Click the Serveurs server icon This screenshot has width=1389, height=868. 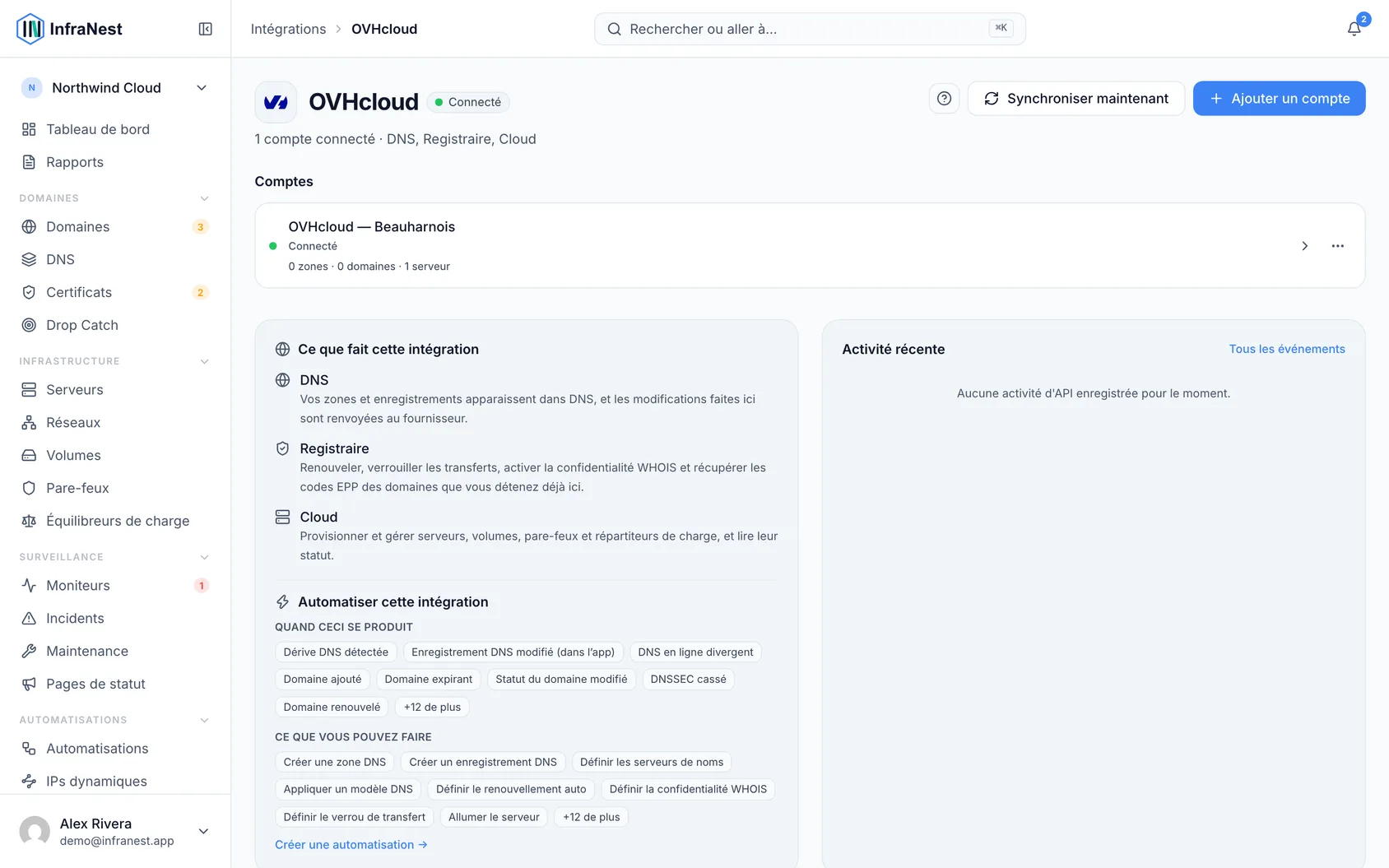[x=29, y=389]
